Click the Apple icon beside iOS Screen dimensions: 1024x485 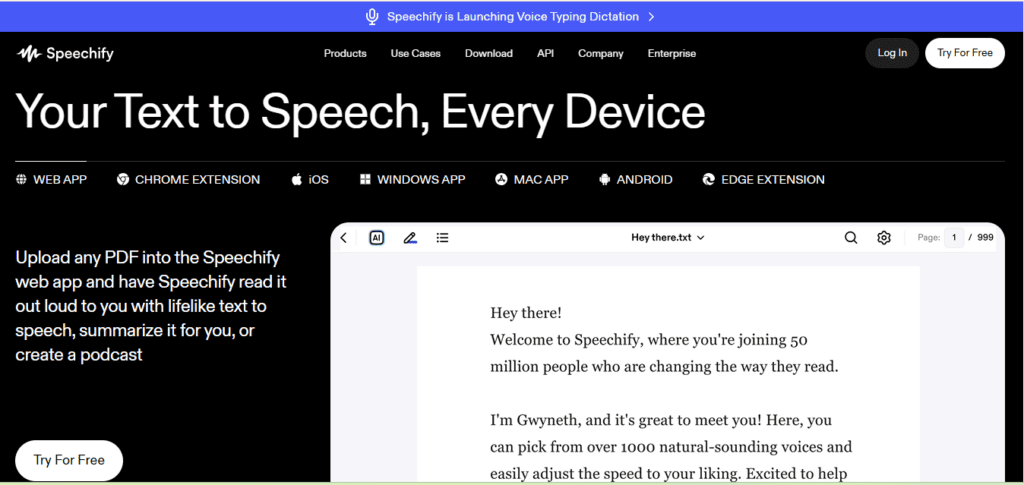coord(296,180)
